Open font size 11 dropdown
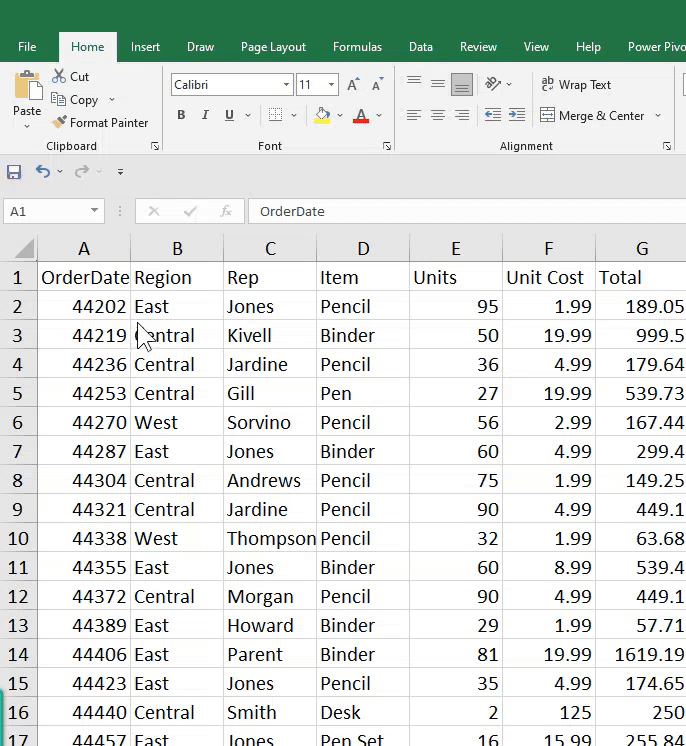686x746 pixels. click(331, 85)
